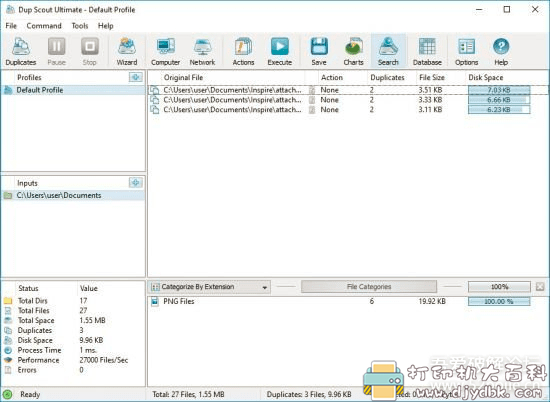
Task: Click the Help toolbar icon
Action: pyautogui.click(x=501, y=52)
